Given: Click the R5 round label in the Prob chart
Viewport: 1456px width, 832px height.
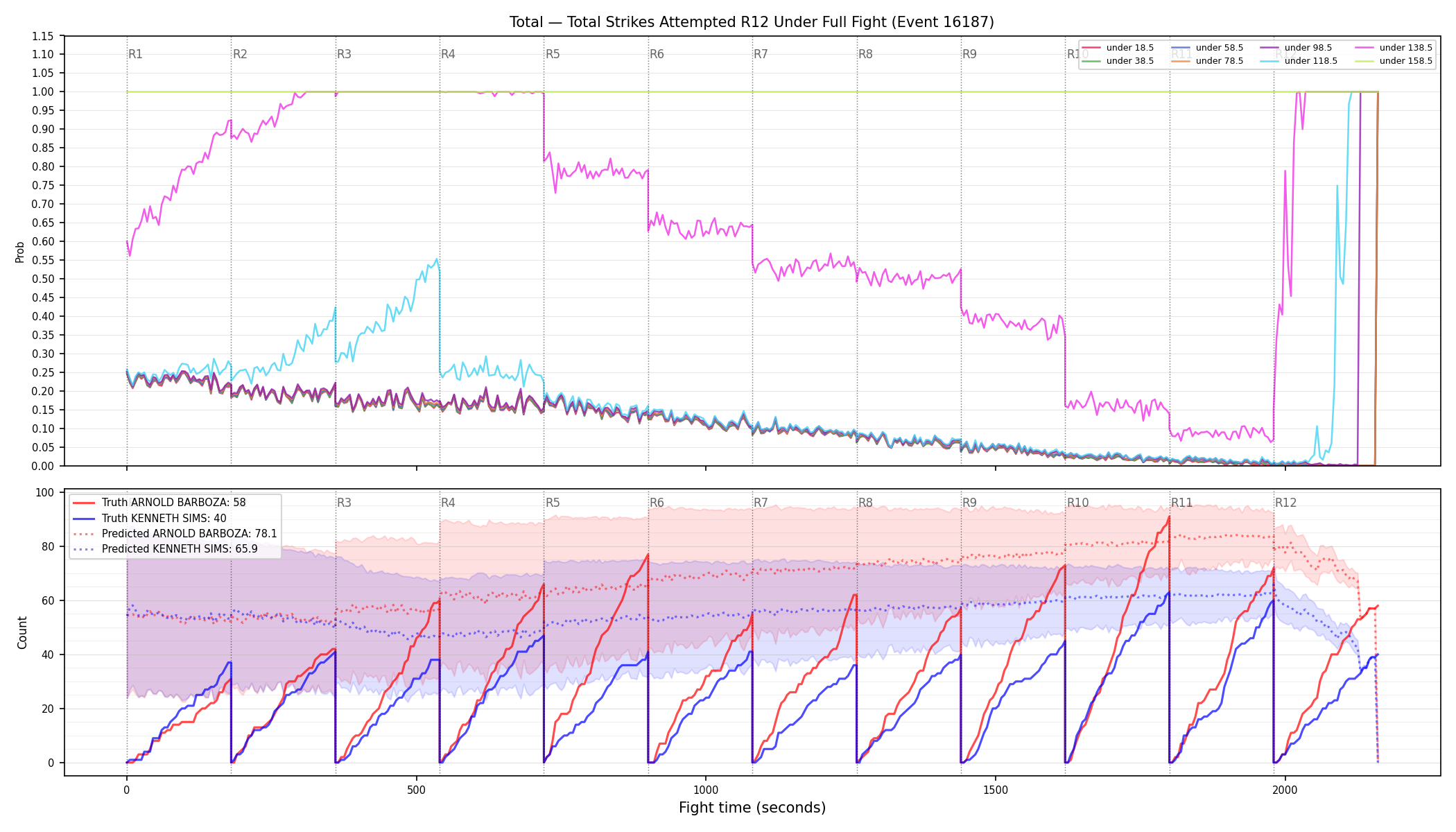Looking at the screenshot, I should (553, 54).
